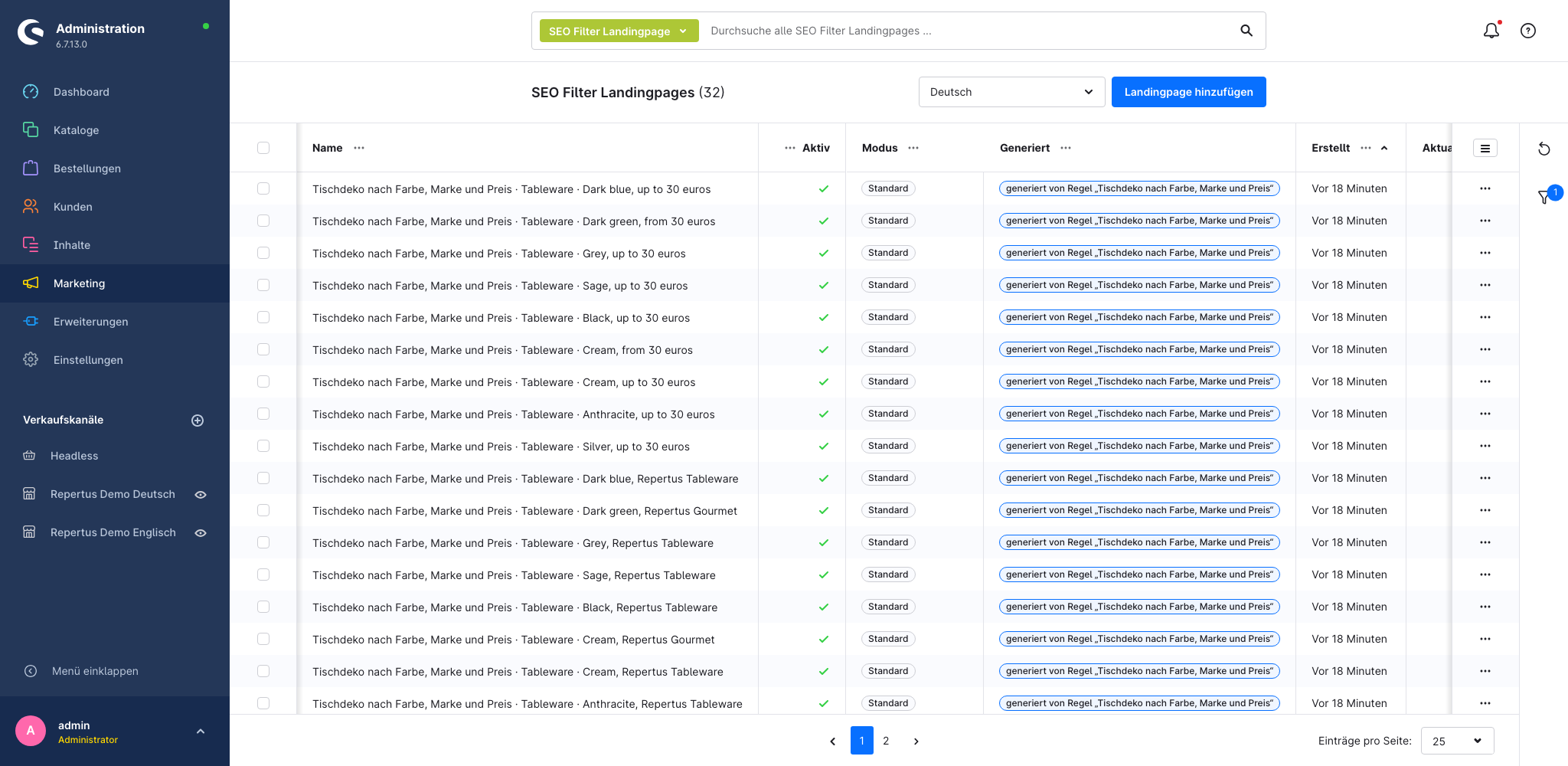Sort by Name column header
This screenshot has height=766, width=1568.
tap(327, 148)
